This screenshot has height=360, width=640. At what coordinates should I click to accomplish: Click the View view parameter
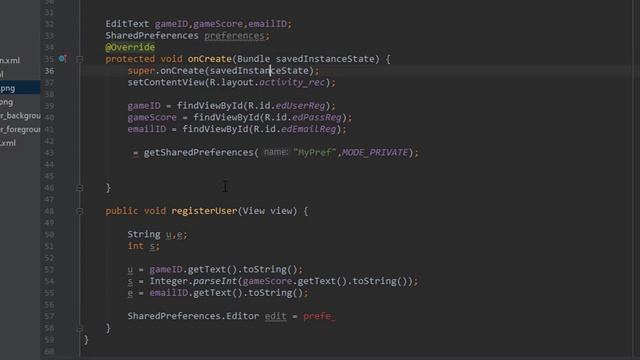pyautogui.click(x=267, y=211)
